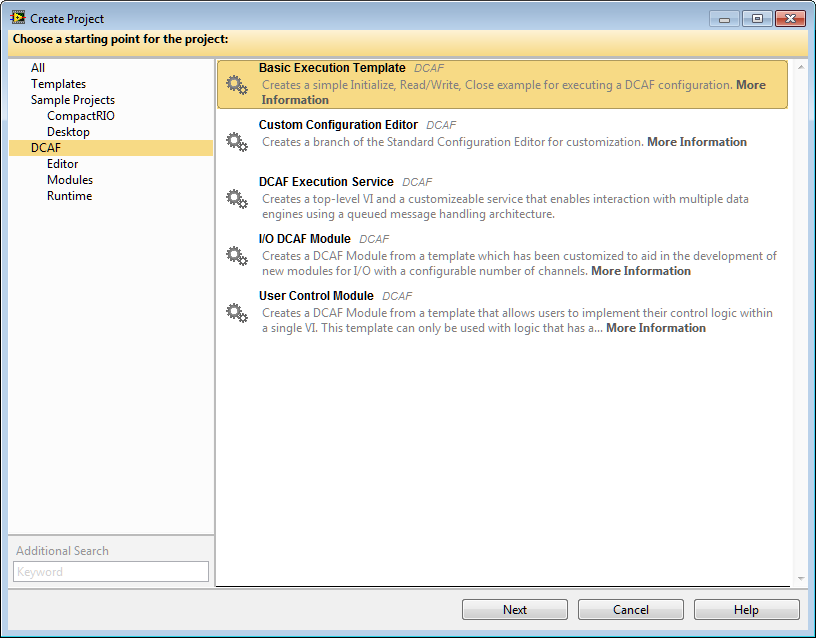Click the LabVIEW icon in the title bar
Viewport: 816px width, 638px height.
[18, 18]
